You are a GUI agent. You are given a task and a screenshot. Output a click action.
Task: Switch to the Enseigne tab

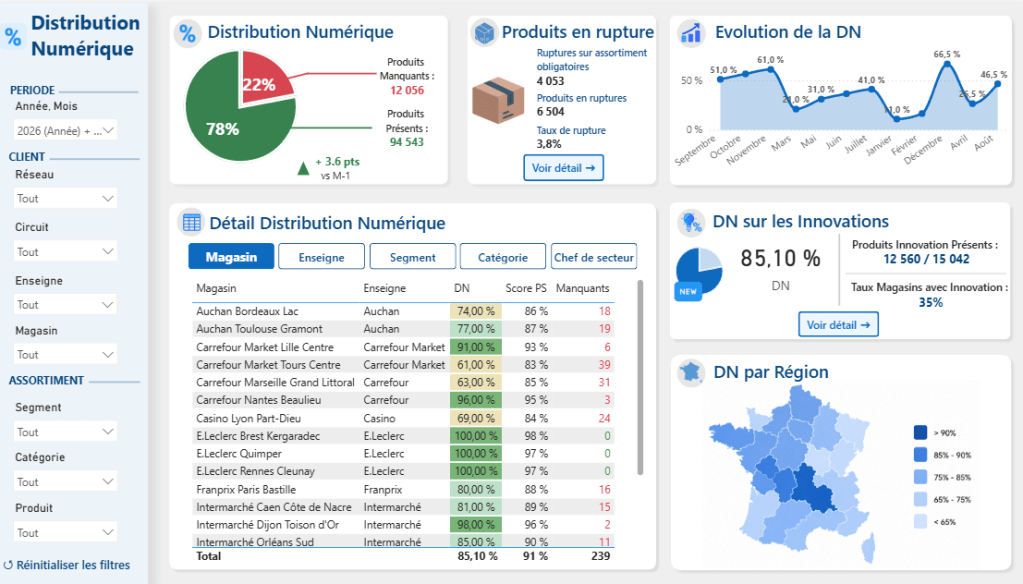point(321,257)
